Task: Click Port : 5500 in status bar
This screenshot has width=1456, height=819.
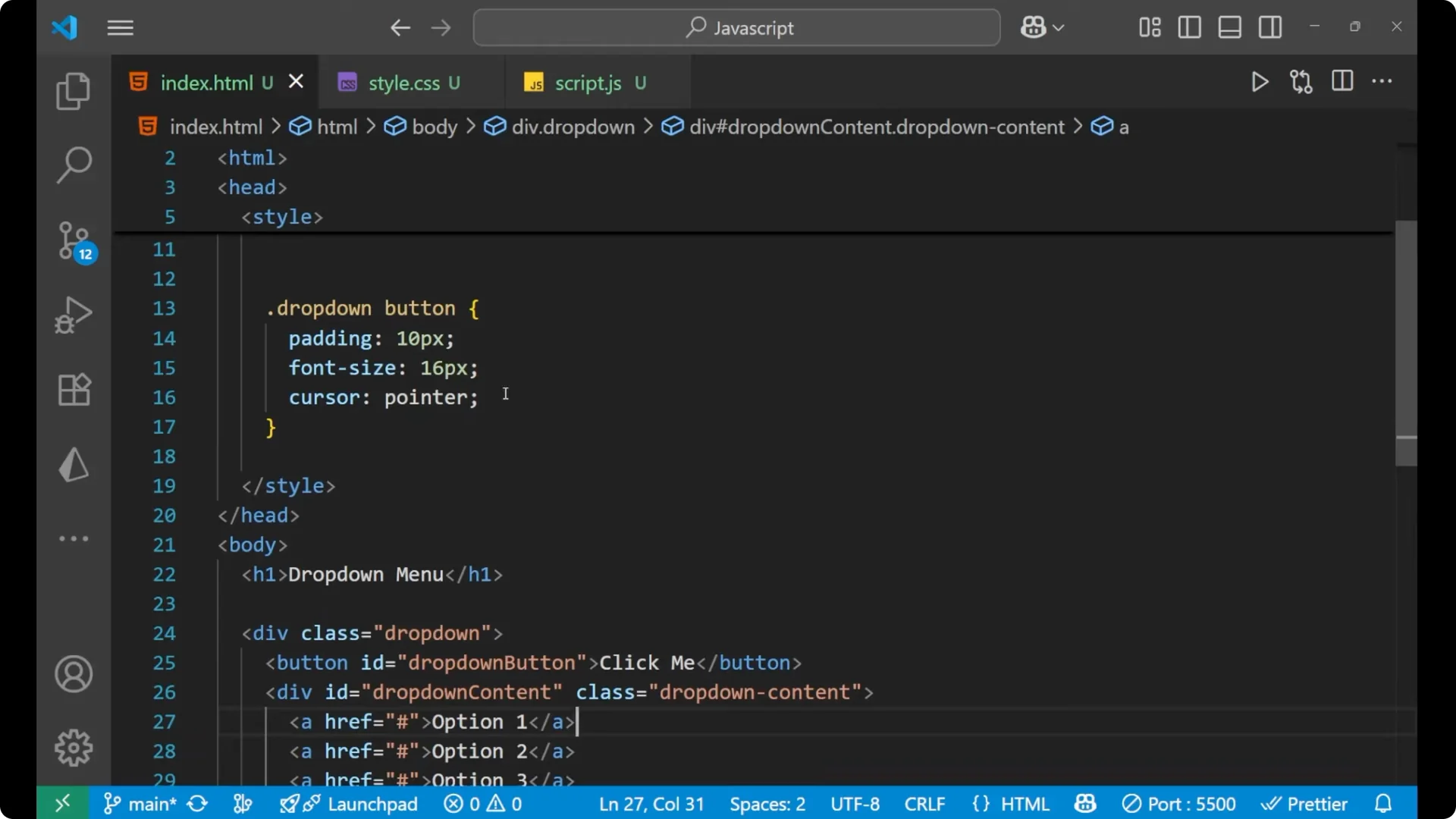Action: click(x=1178, y=803)
